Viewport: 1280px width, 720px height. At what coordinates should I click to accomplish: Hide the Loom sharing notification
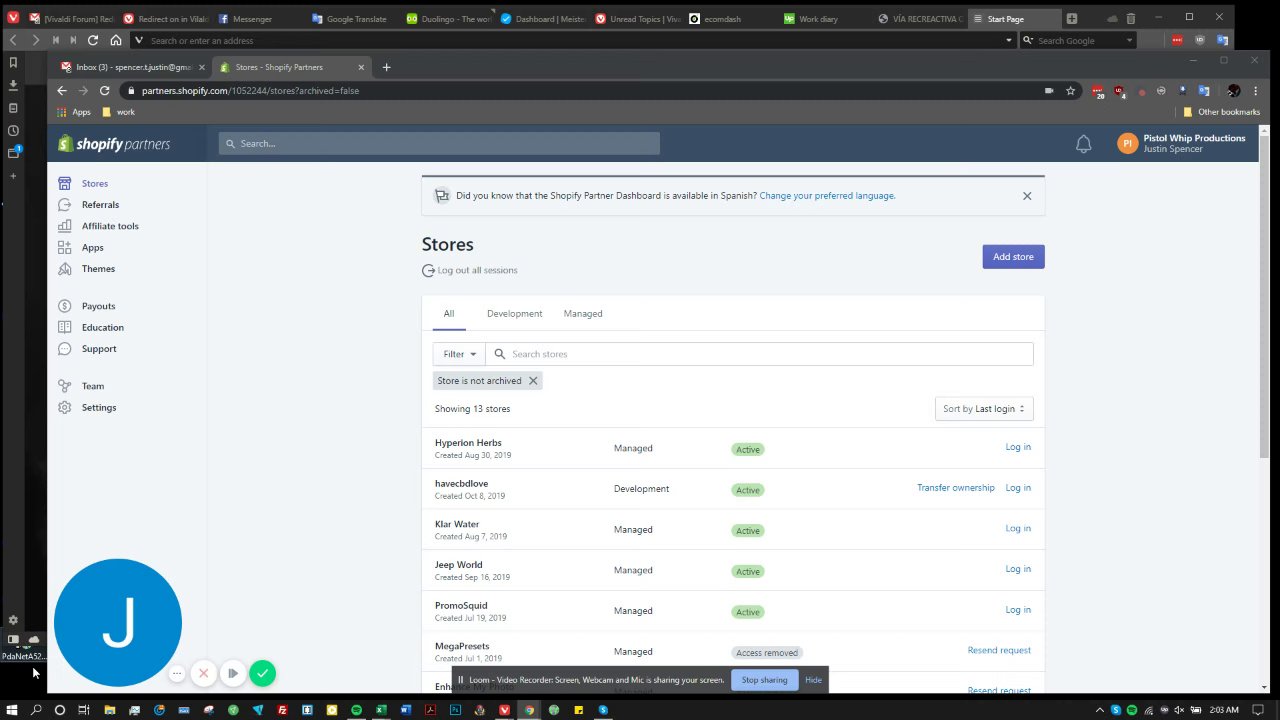(x=813, y=680)
